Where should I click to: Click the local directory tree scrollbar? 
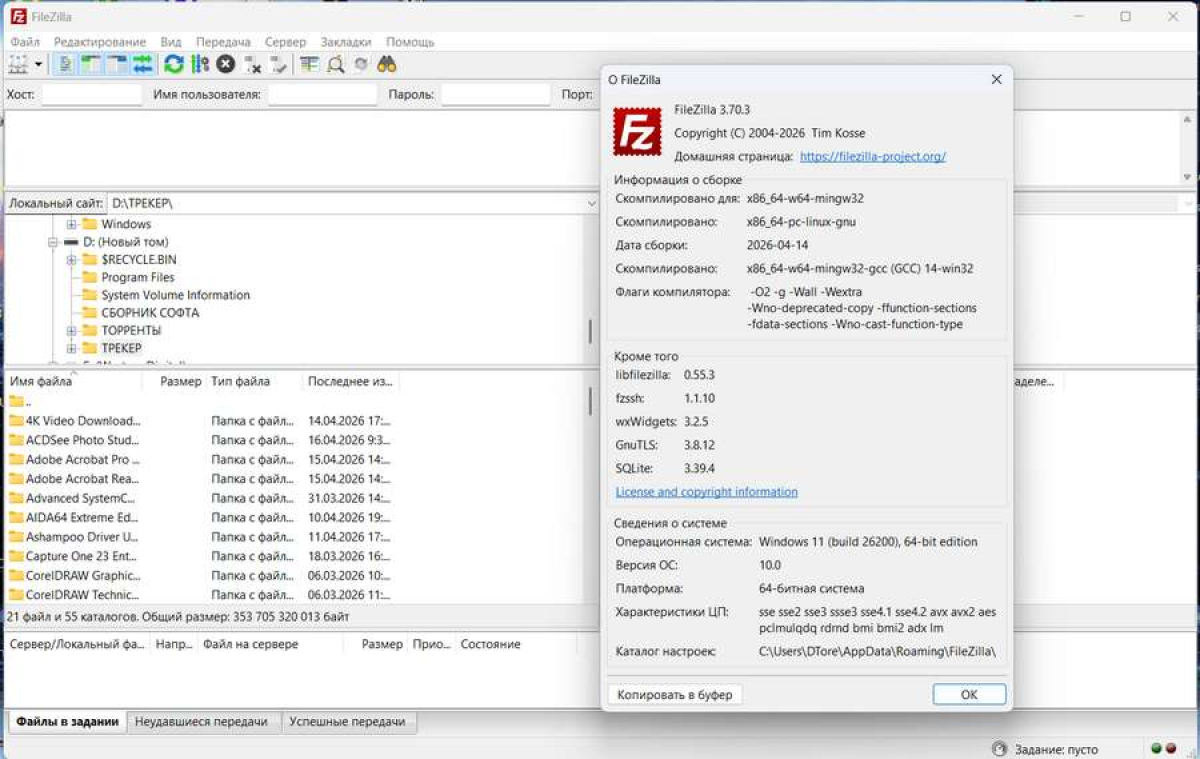click(x=589, y=331)
